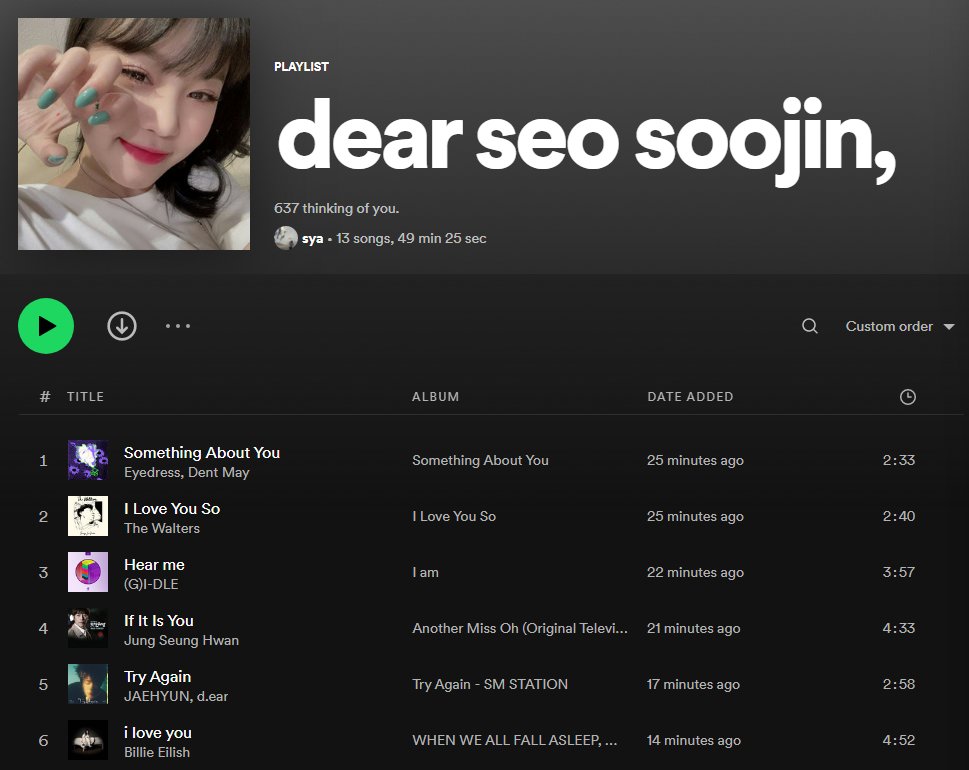Viewport: 969px width, 770px height.
Task: Click the Hear me cover art
Action: (88, 572)
